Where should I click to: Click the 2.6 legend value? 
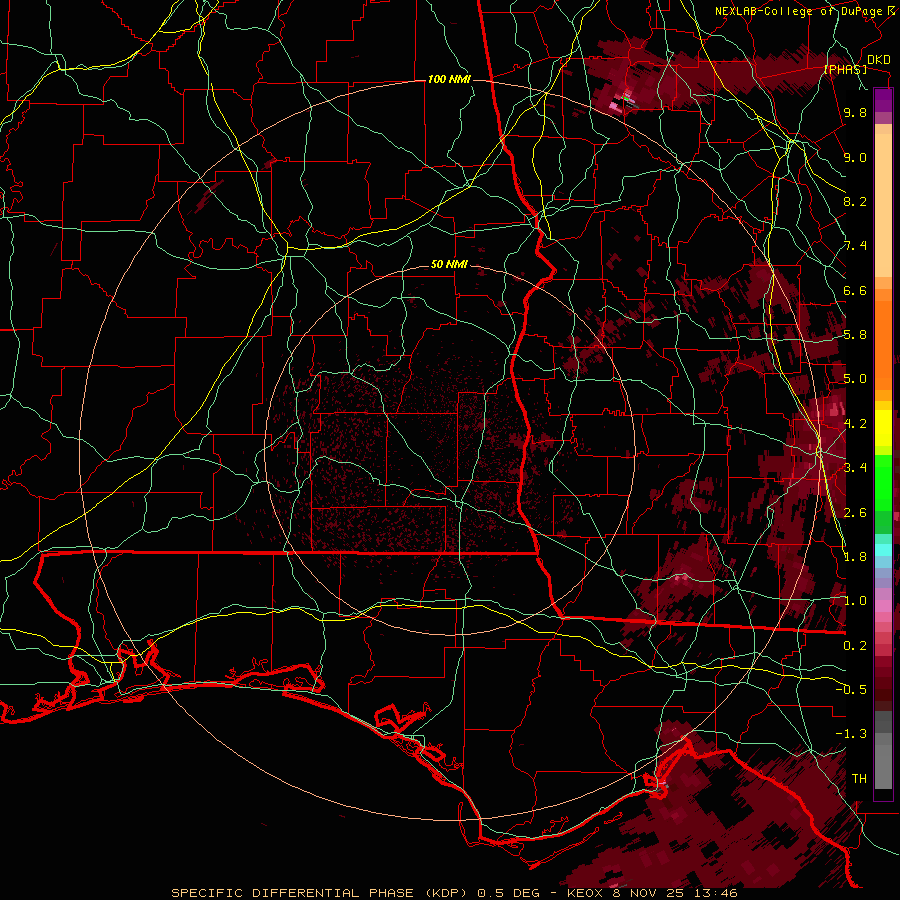855,512
